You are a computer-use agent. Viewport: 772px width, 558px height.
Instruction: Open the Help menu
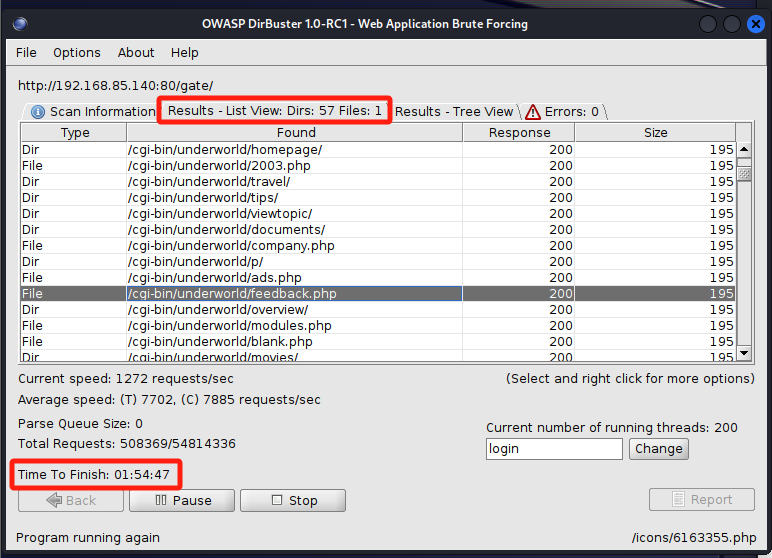(x=185, y=52)
